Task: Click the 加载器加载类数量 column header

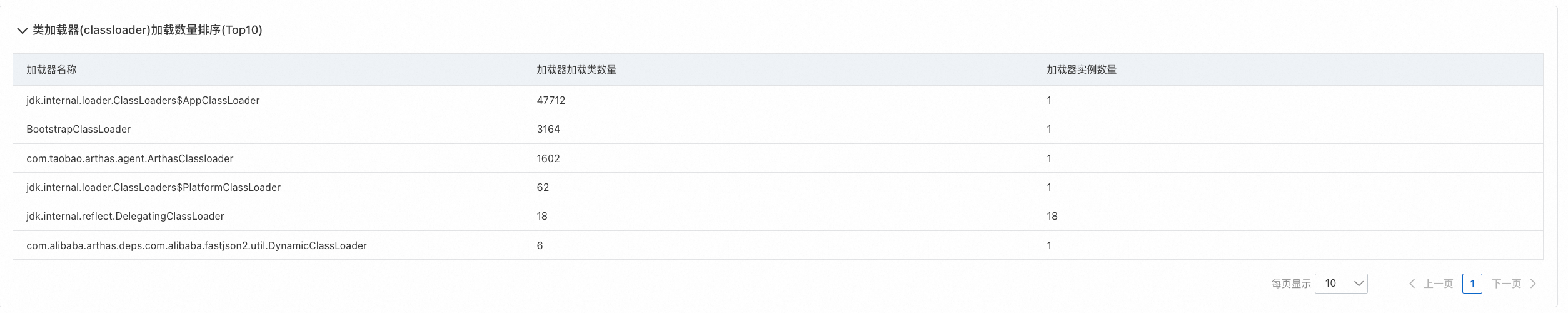Action: 576,70
